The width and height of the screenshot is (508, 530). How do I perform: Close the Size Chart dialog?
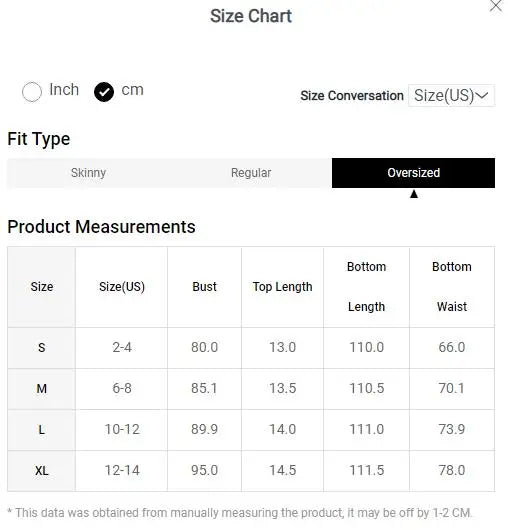(x=496, y=5)
